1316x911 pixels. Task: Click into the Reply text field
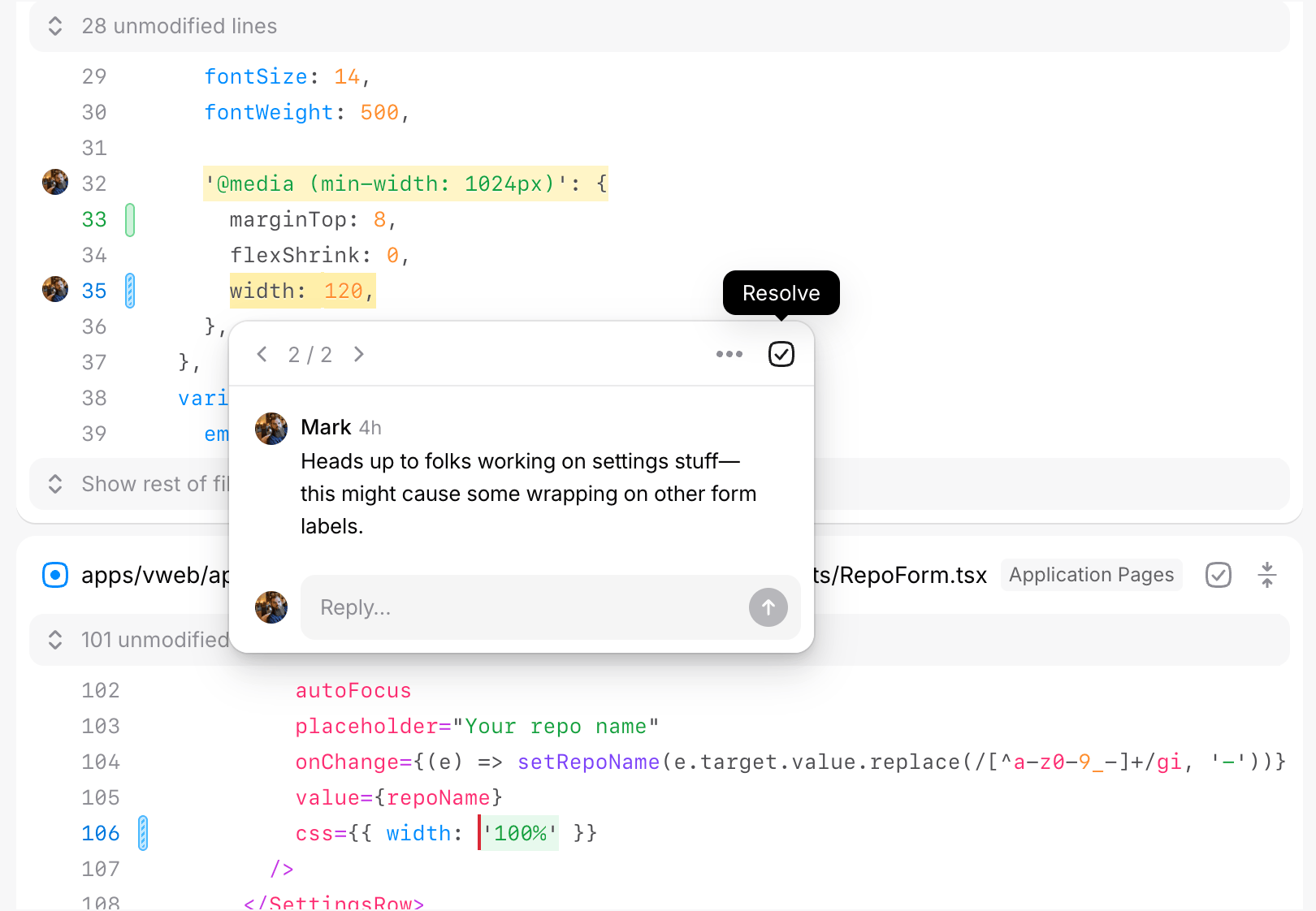[520, 607]
